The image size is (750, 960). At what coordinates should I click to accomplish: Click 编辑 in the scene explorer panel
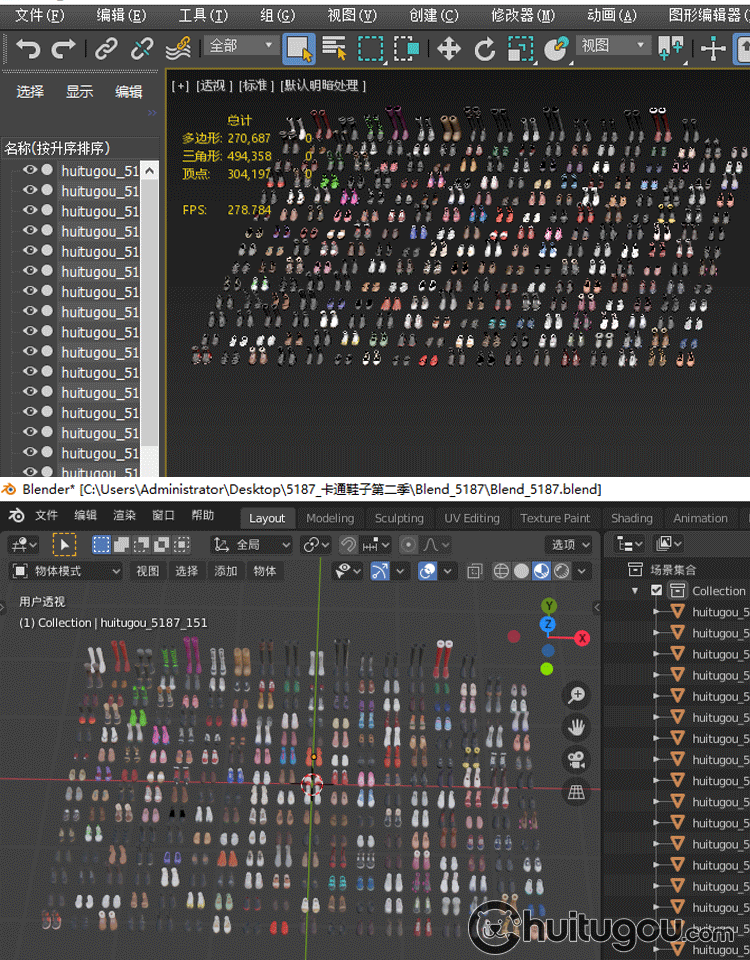(x=129, y=92)
